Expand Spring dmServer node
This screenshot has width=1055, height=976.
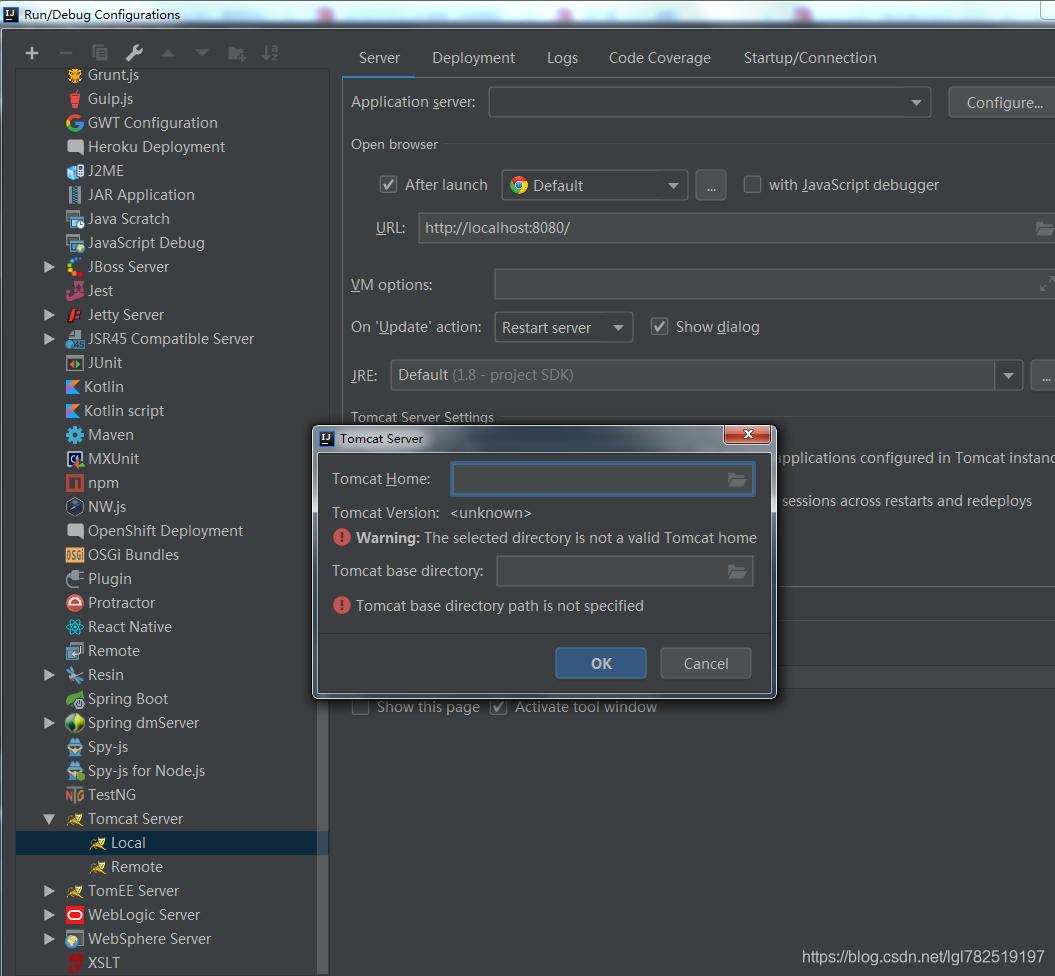coord(49,723)
